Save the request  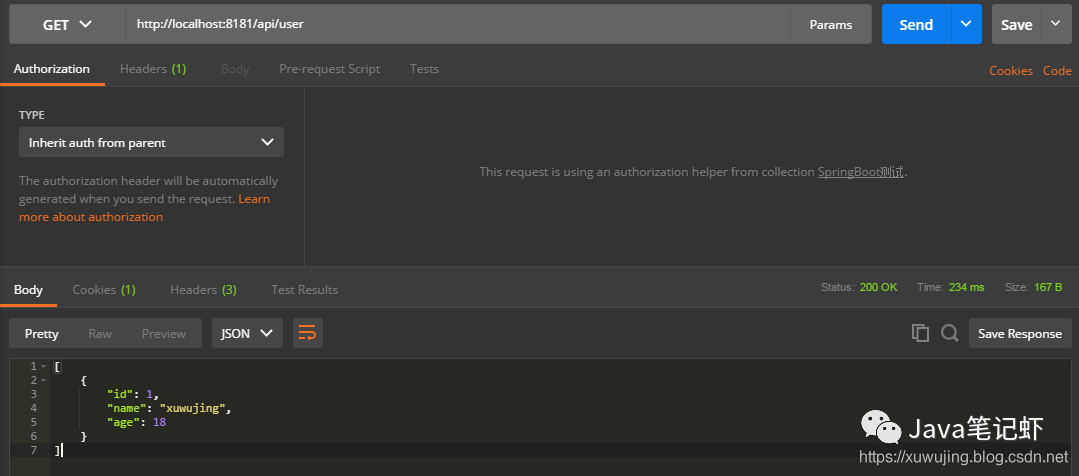pyautogui.click(x=1016, y=24)
